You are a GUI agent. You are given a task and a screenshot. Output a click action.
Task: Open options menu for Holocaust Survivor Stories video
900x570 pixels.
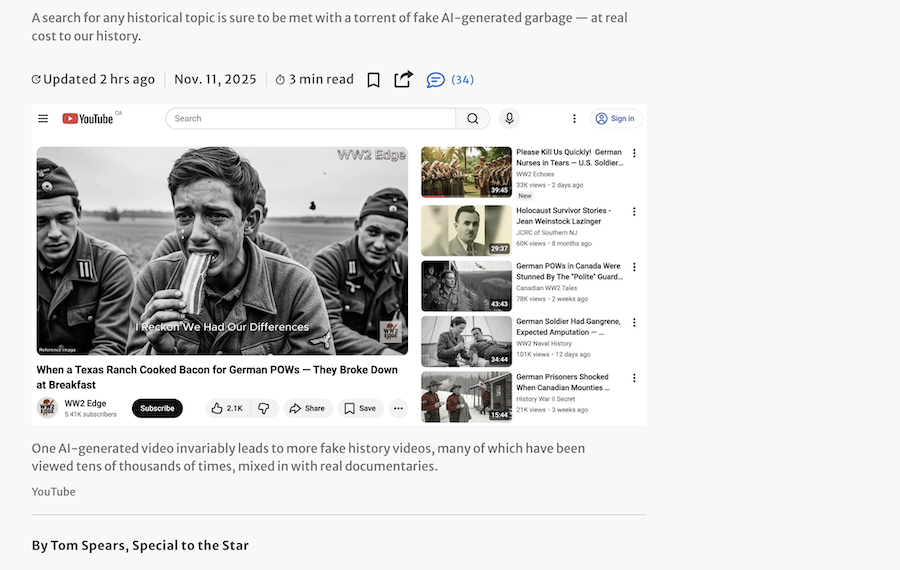(634, 211)
